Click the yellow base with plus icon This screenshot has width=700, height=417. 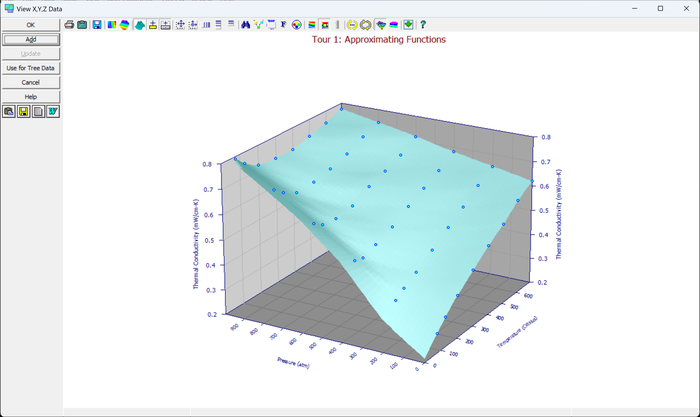153,25
